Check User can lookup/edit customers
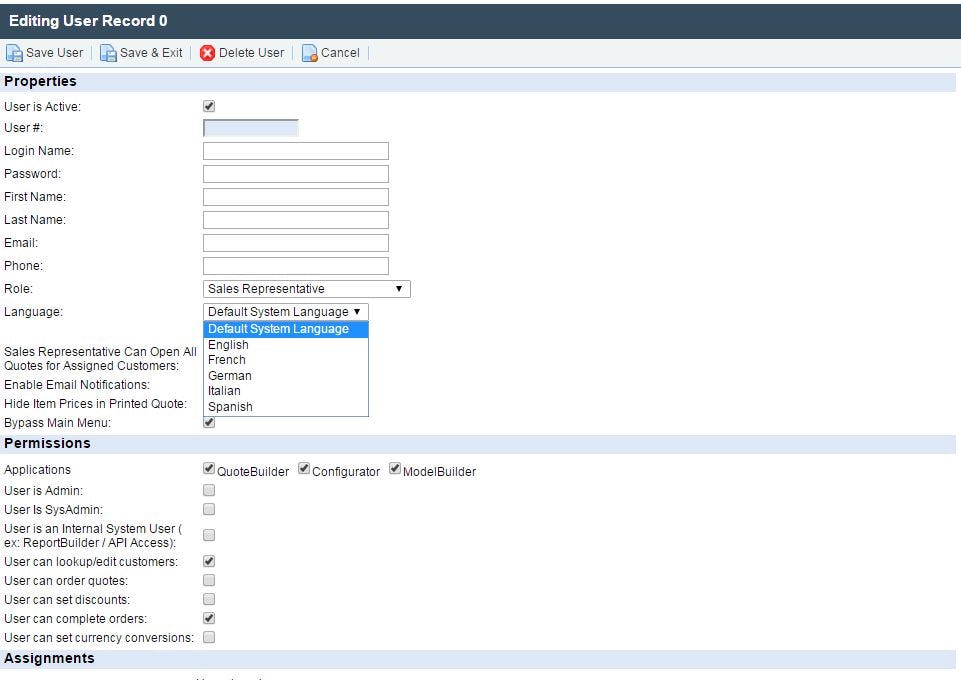This screenshot has height=680, width=961. coord(209,561)
